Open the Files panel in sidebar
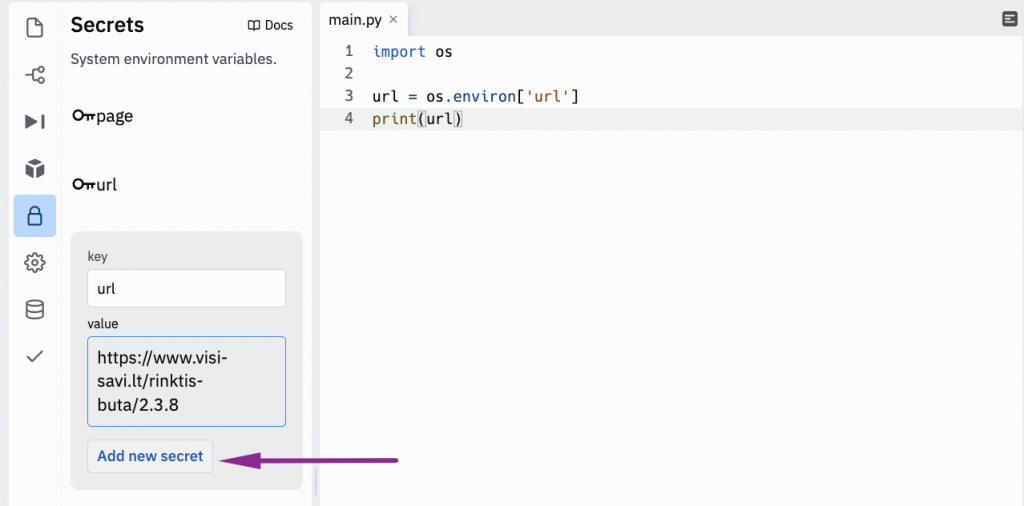This screenshot has height=506, width=1024. pyautogui.click(x=35, y=27)
